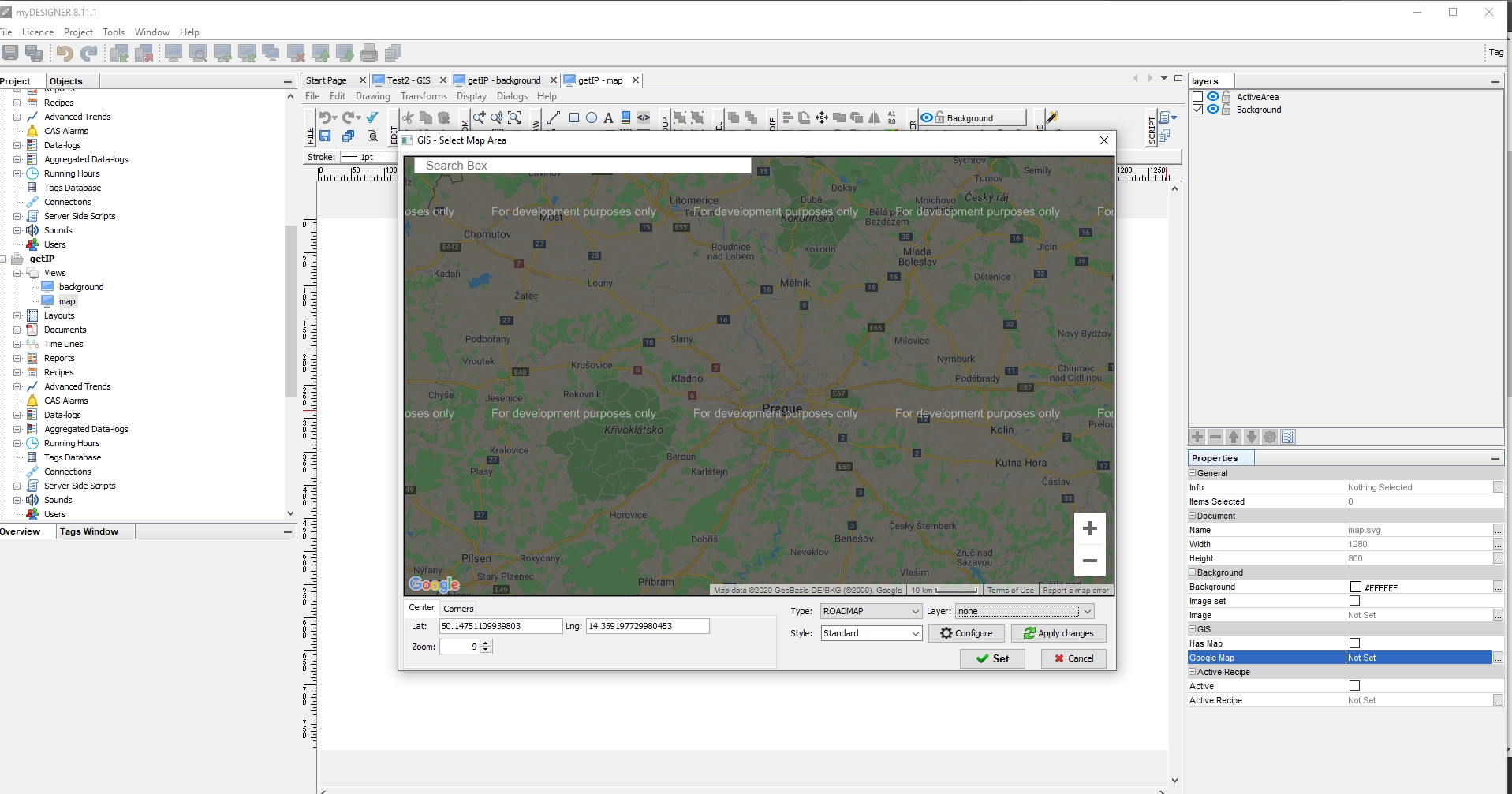Viewport: 1512px width, 794px height.
Task: Open the map Type dropdown showing ROADMAP
Action: pos(872,611)
